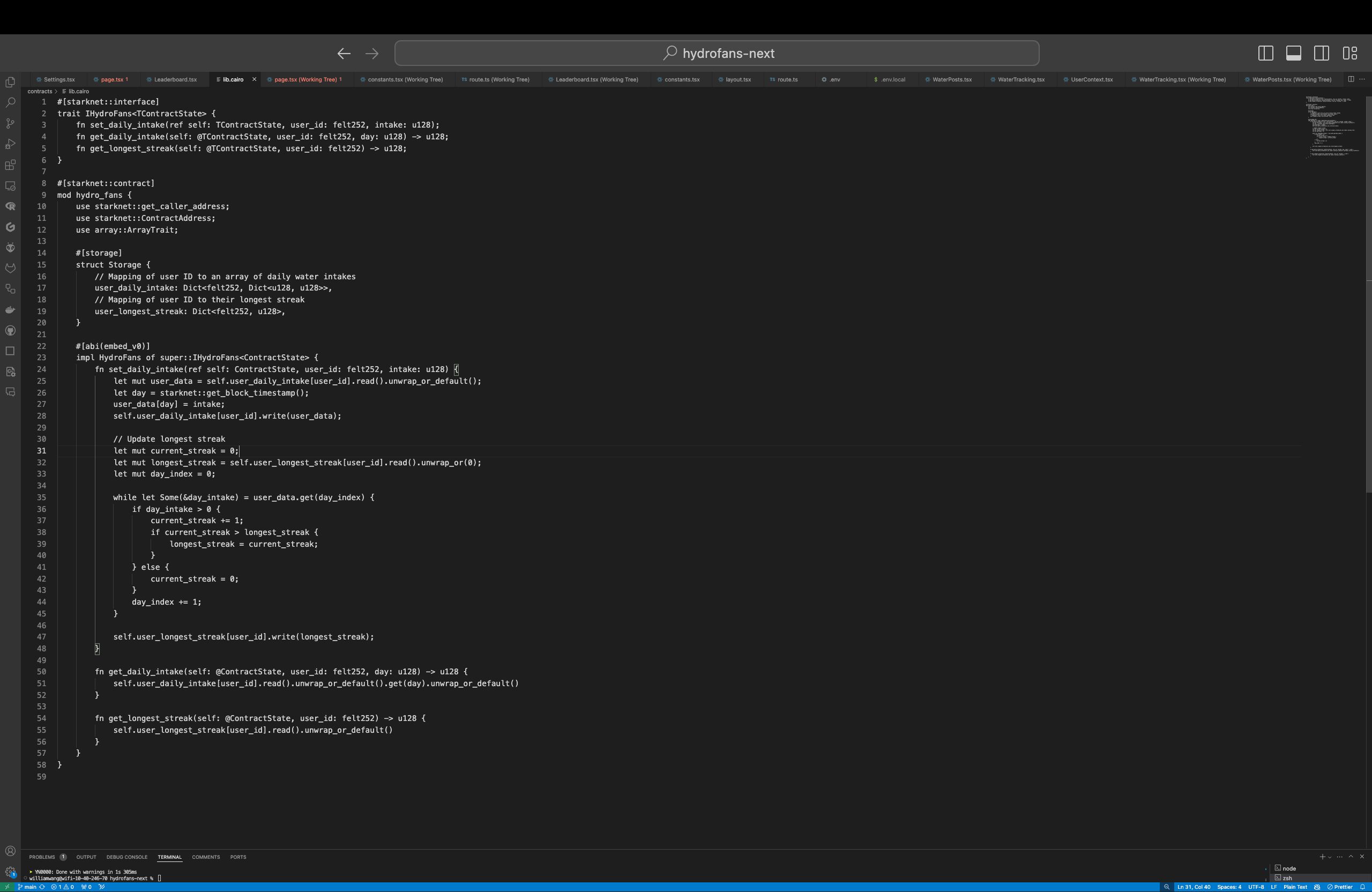Click the COMMENTS panel tab

(205, 857)
